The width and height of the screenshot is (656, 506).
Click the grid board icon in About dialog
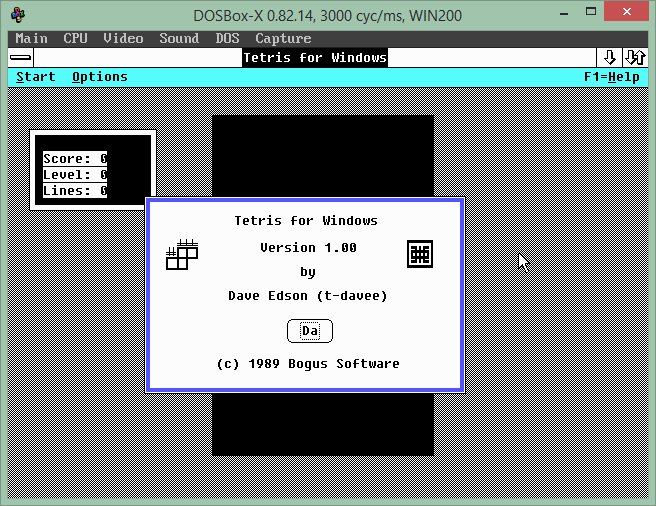(x=420, y=254)
